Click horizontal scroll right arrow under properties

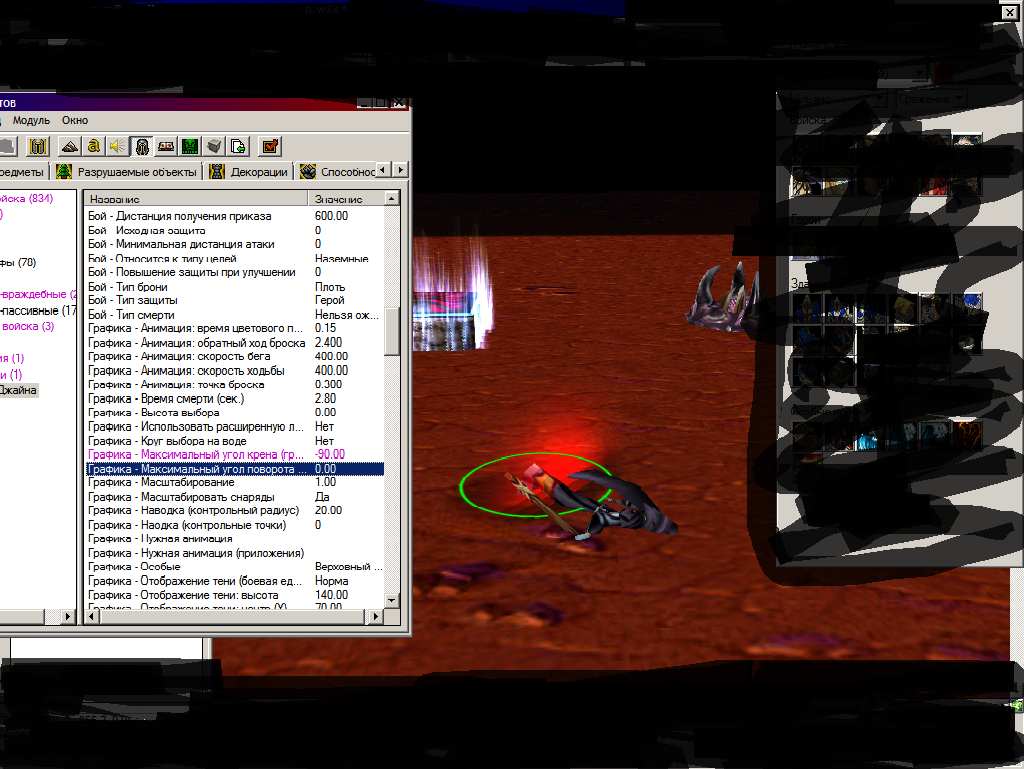point(376,616)
